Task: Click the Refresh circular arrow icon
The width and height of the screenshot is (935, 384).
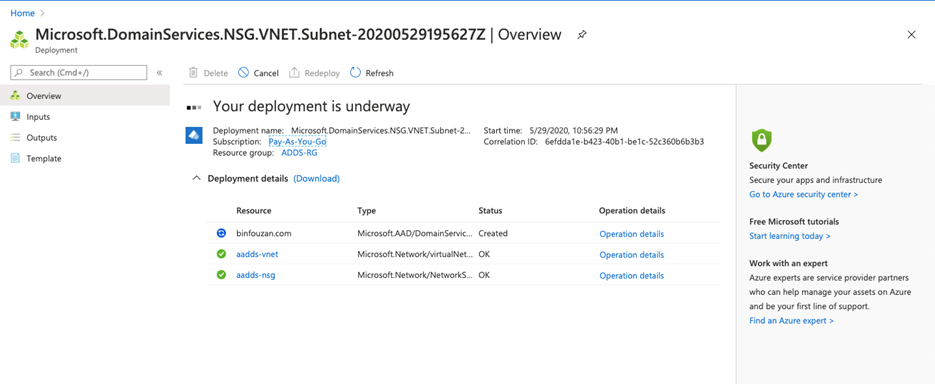Action: (x=355, y=73)
